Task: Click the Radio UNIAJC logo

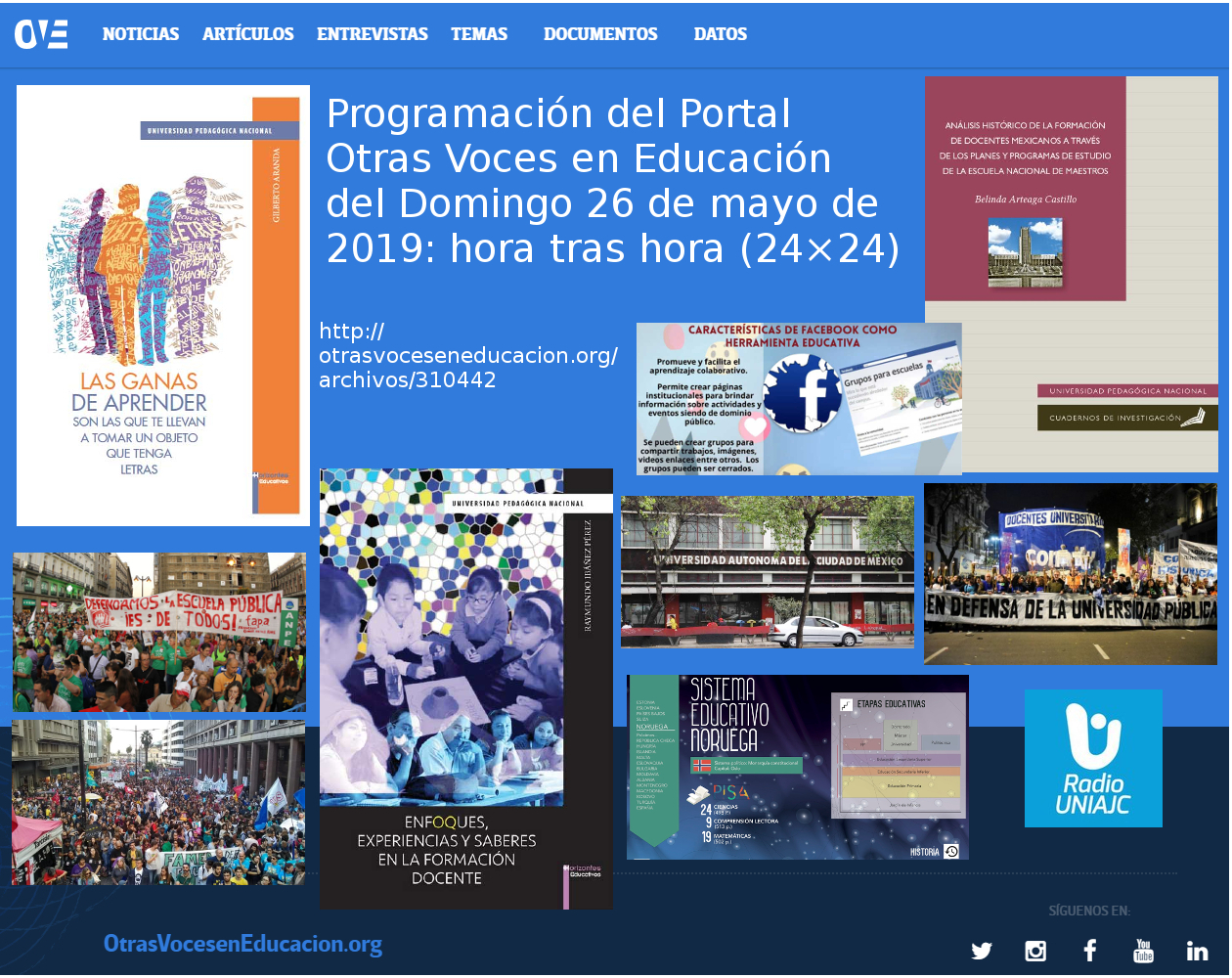Action: tap(1093, 758)
